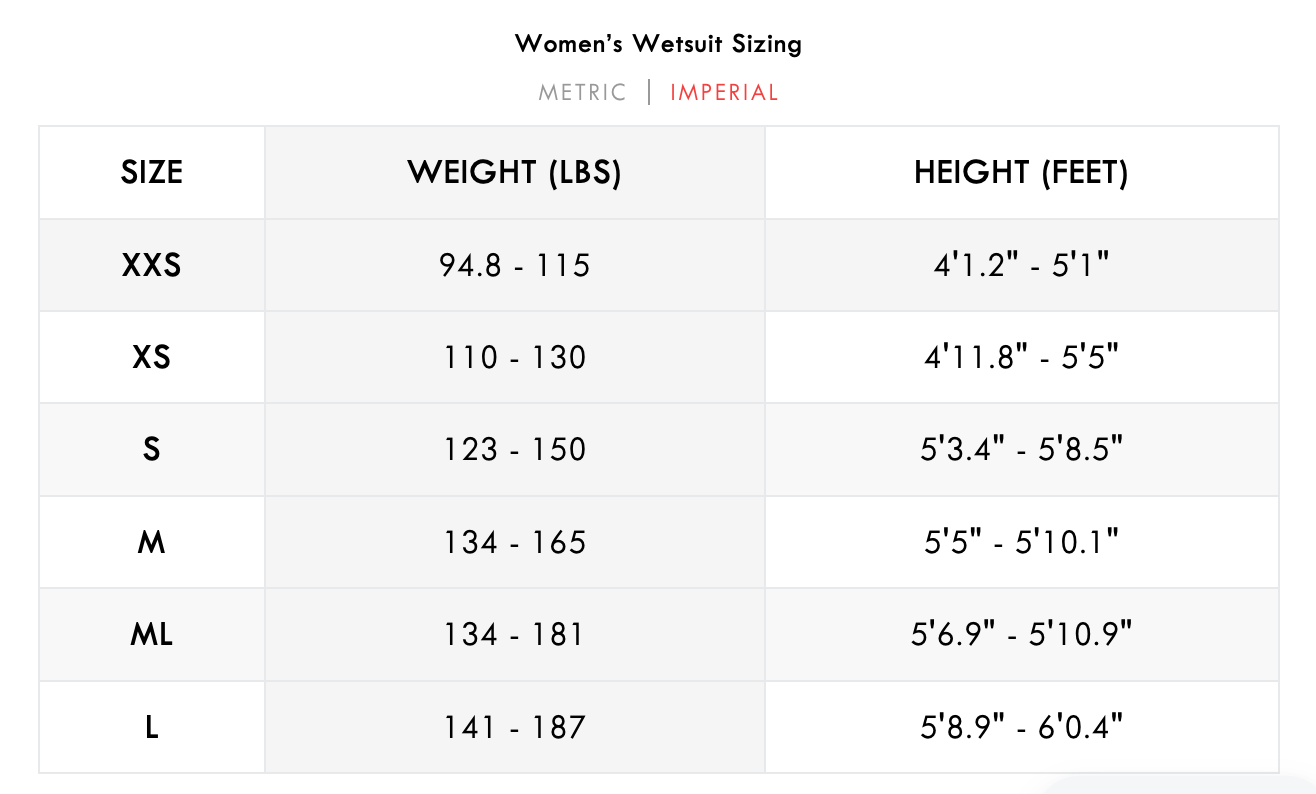The width and height of the screenshot is (1316, 794).
Task: Select the 123 - 150 weight value
Action: click(x=514, y=449)
